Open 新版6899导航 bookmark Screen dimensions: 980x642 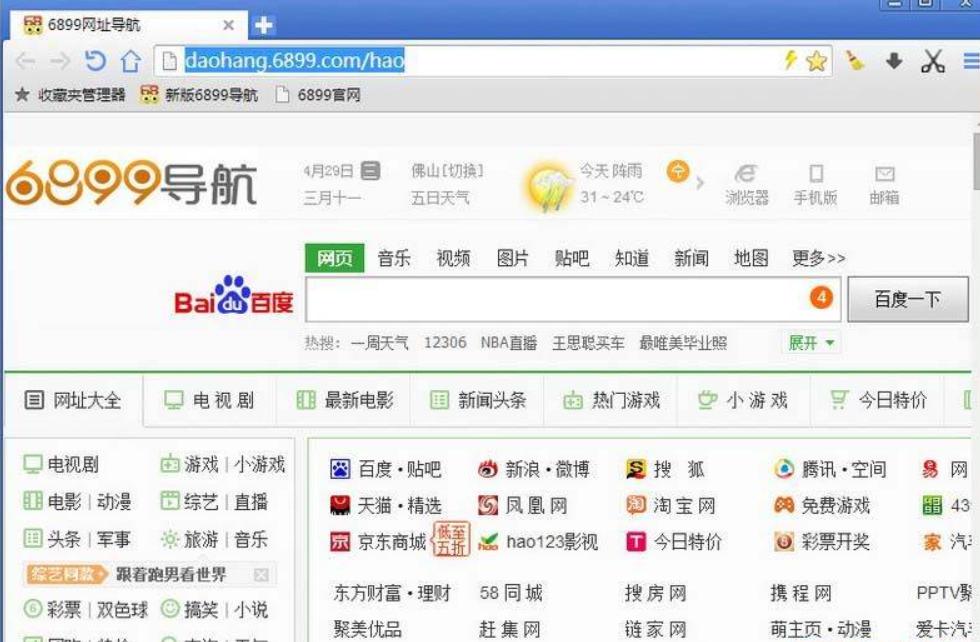pyautogui.click(x=199, y=94)
